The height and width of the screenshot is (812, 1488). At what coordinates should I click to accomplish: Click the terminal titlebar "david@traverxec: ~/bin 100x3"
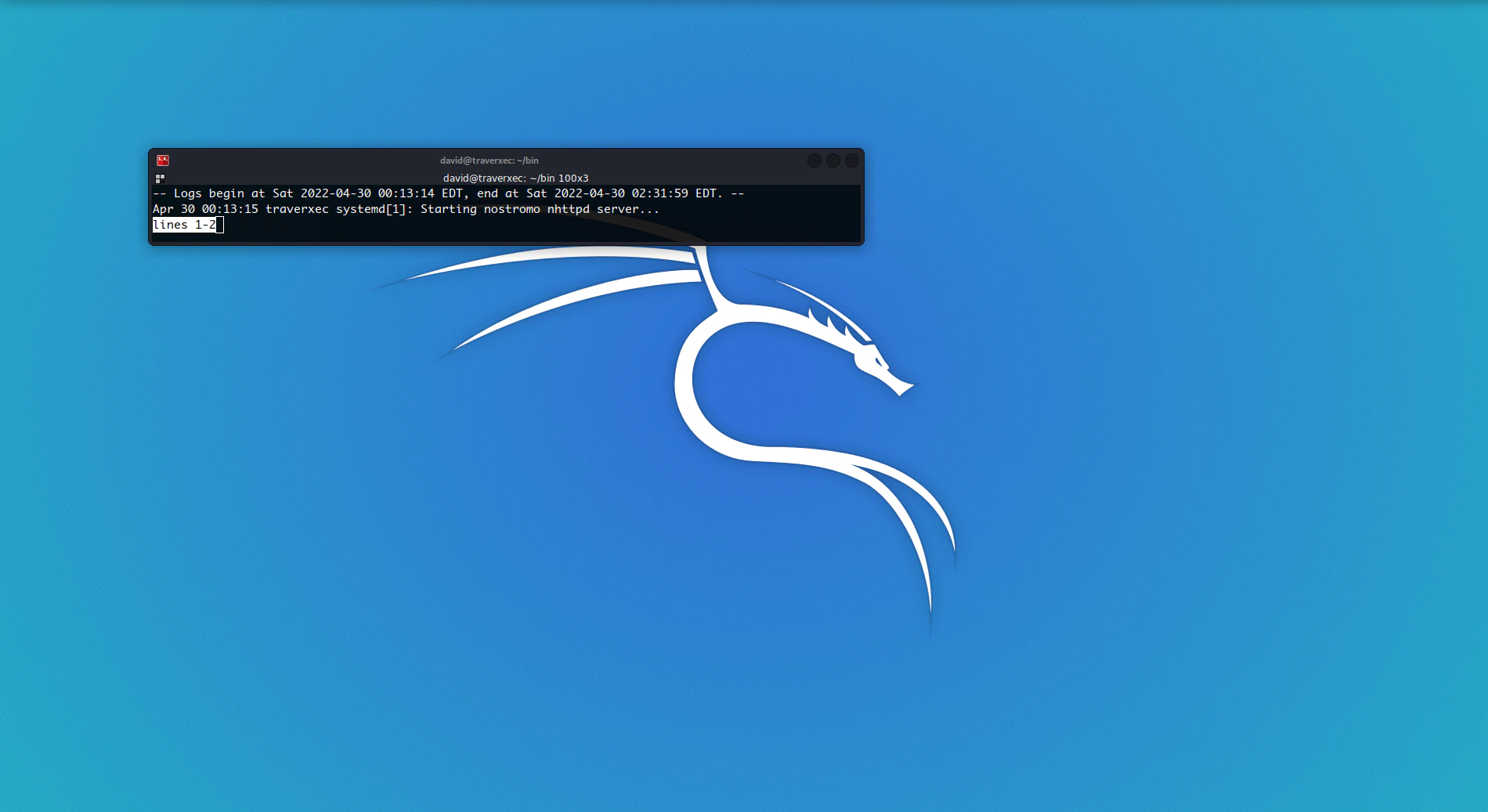point(515,179)
